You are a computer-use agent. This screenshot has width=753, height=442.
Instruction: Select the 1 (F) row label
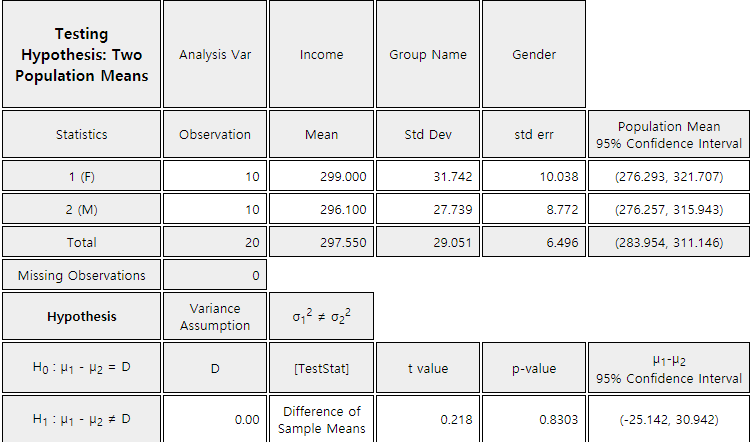tap(82, 176)
